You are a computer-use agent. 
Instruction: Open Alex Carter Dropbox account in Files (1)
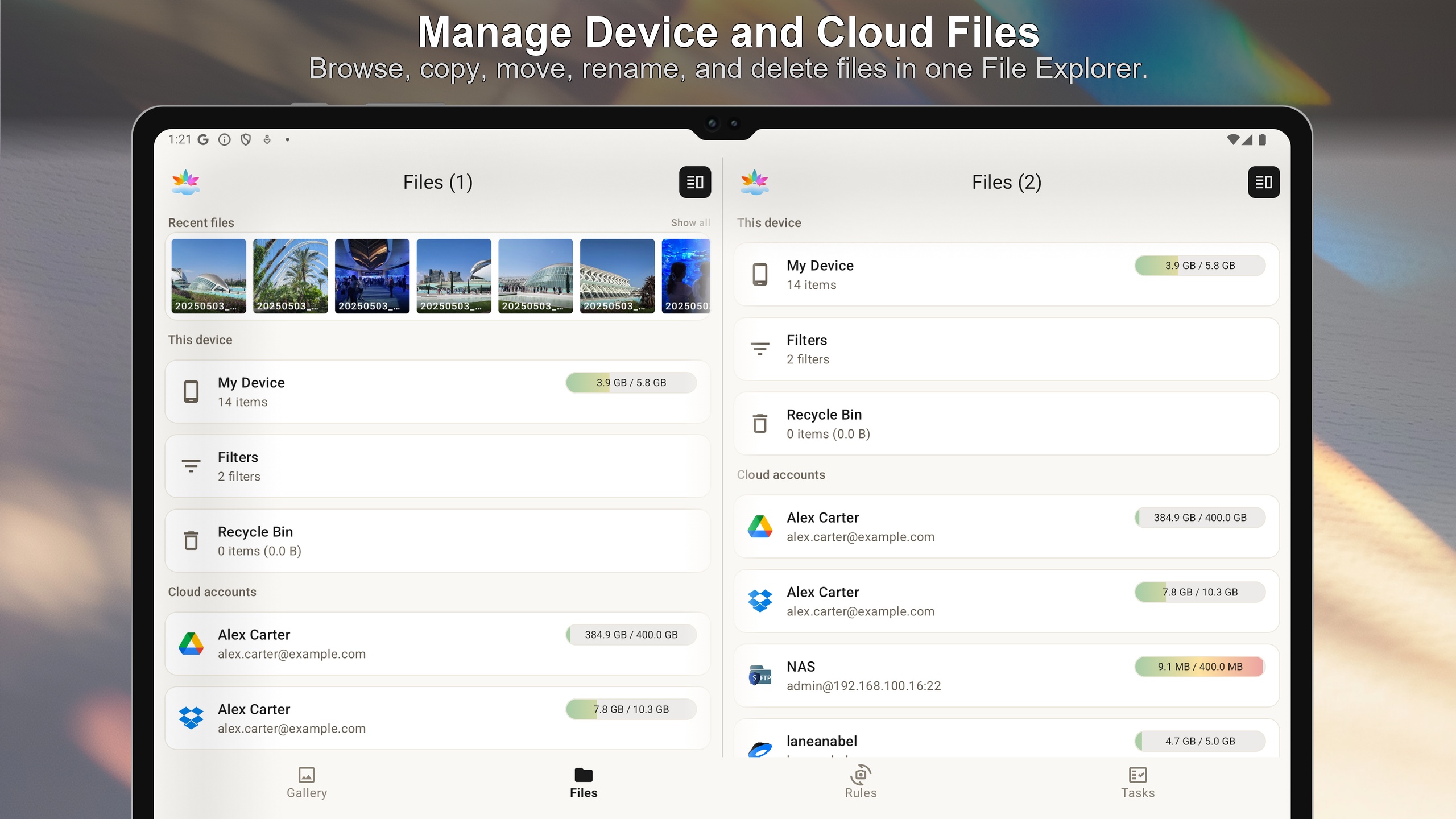pyautogui.click(x=437, y=718)
